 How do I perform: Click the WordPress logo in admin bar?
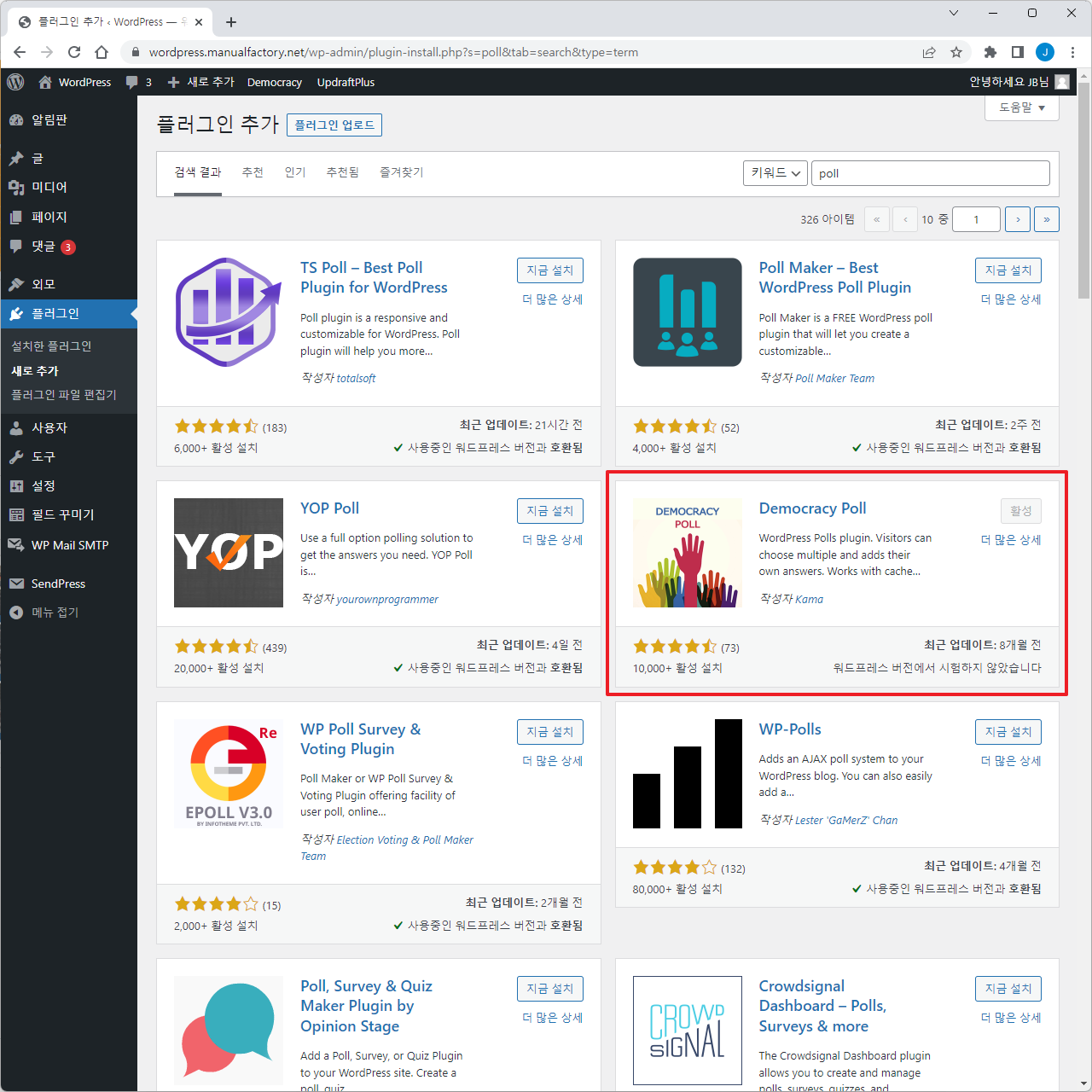point(15,82)
